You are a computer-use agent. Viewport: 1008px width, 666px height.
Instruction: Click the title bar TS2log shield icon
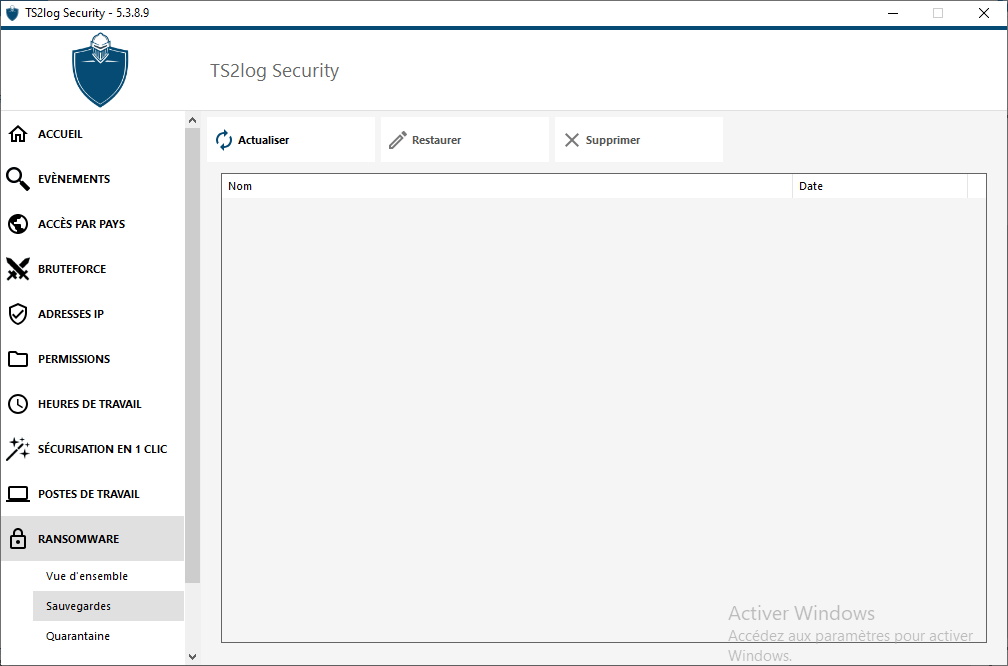pyautogui.click(x=12, y=13)
